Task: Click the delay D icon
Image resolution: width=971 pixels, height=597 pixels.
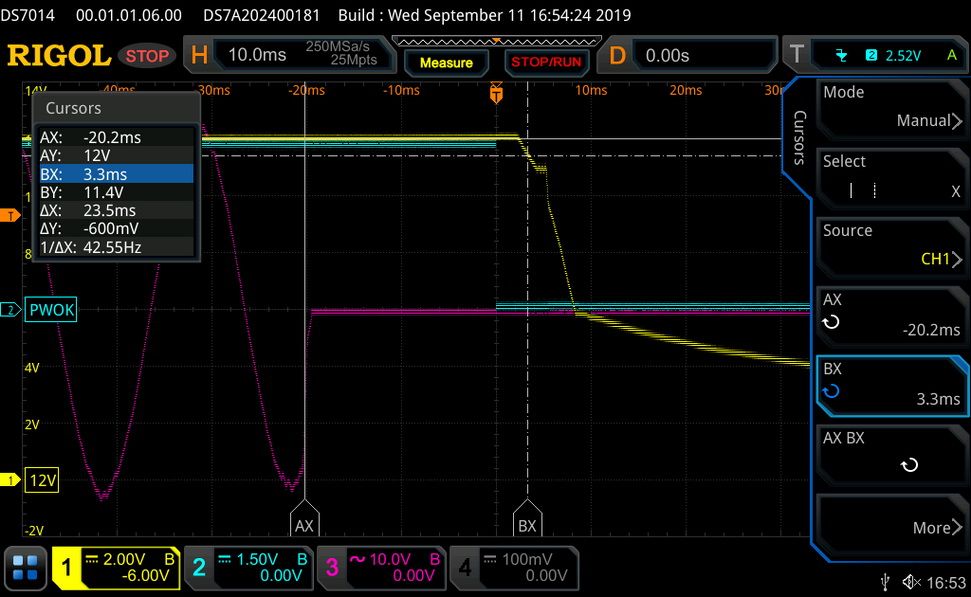Action: pos(617,55)
